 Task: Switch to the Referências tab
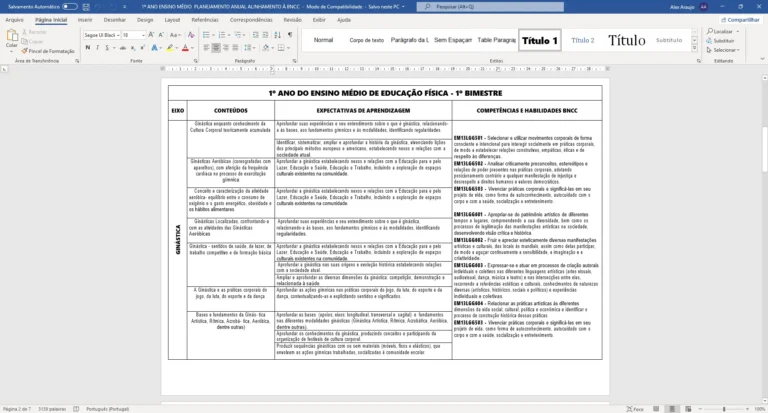click(205, 20)
